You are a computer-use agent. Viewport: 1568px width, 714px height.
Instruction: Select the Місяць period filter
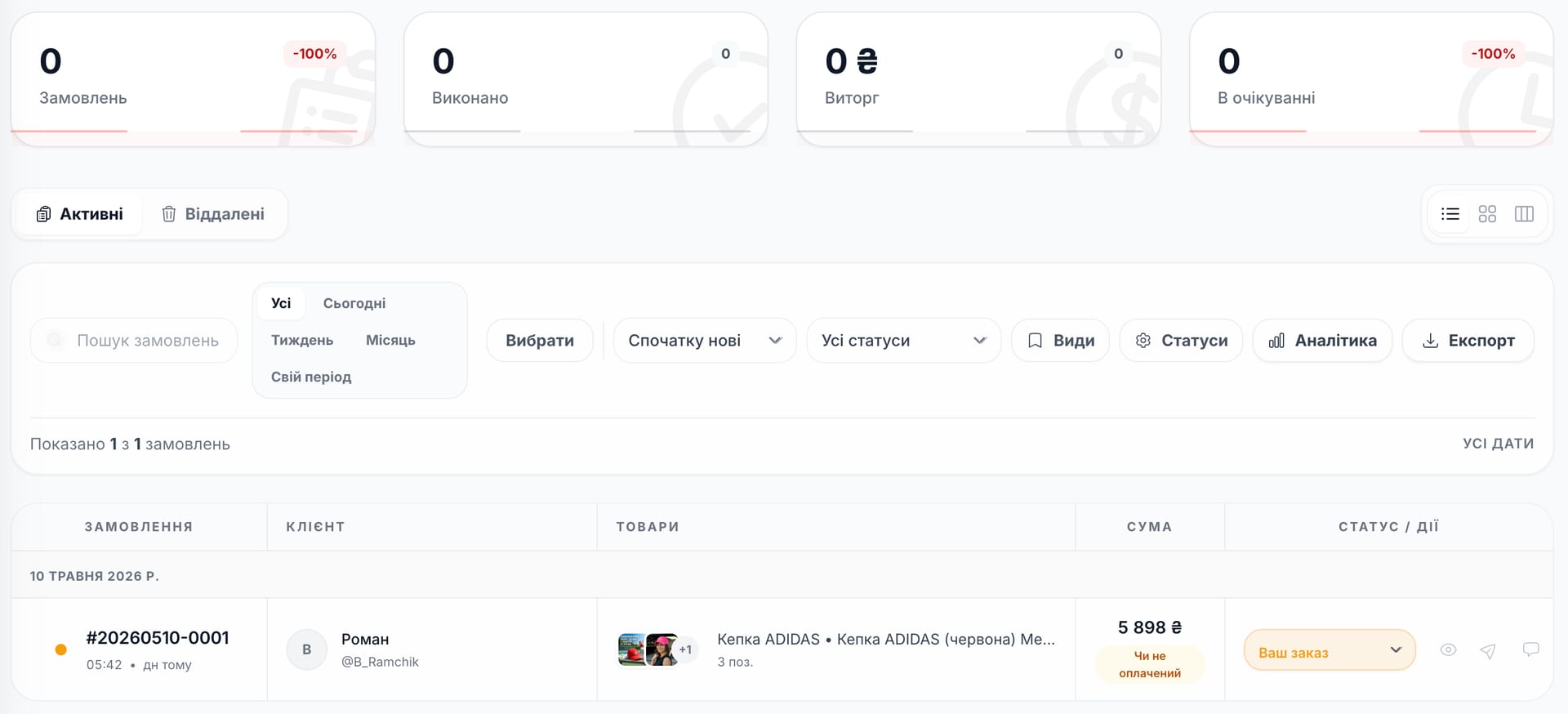[390, 340]
